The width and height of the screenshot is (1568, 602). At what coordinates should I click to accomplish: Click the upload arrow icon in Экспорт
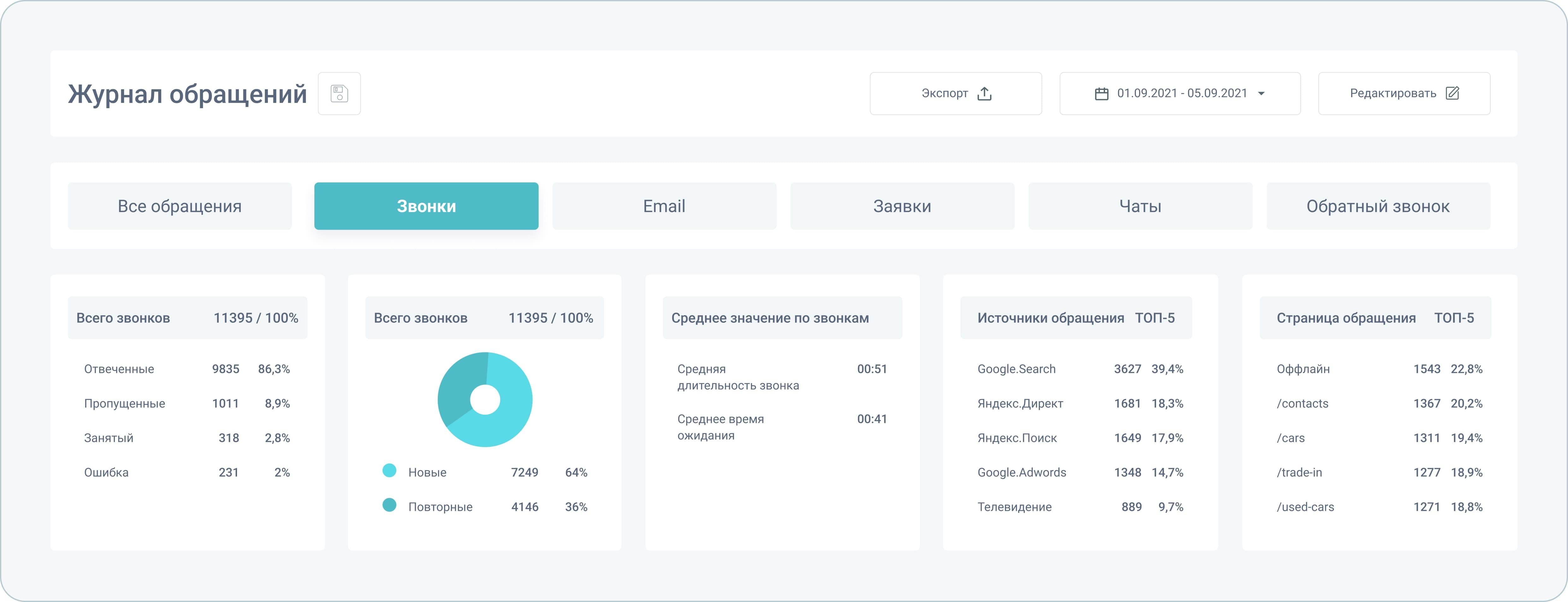984,93
